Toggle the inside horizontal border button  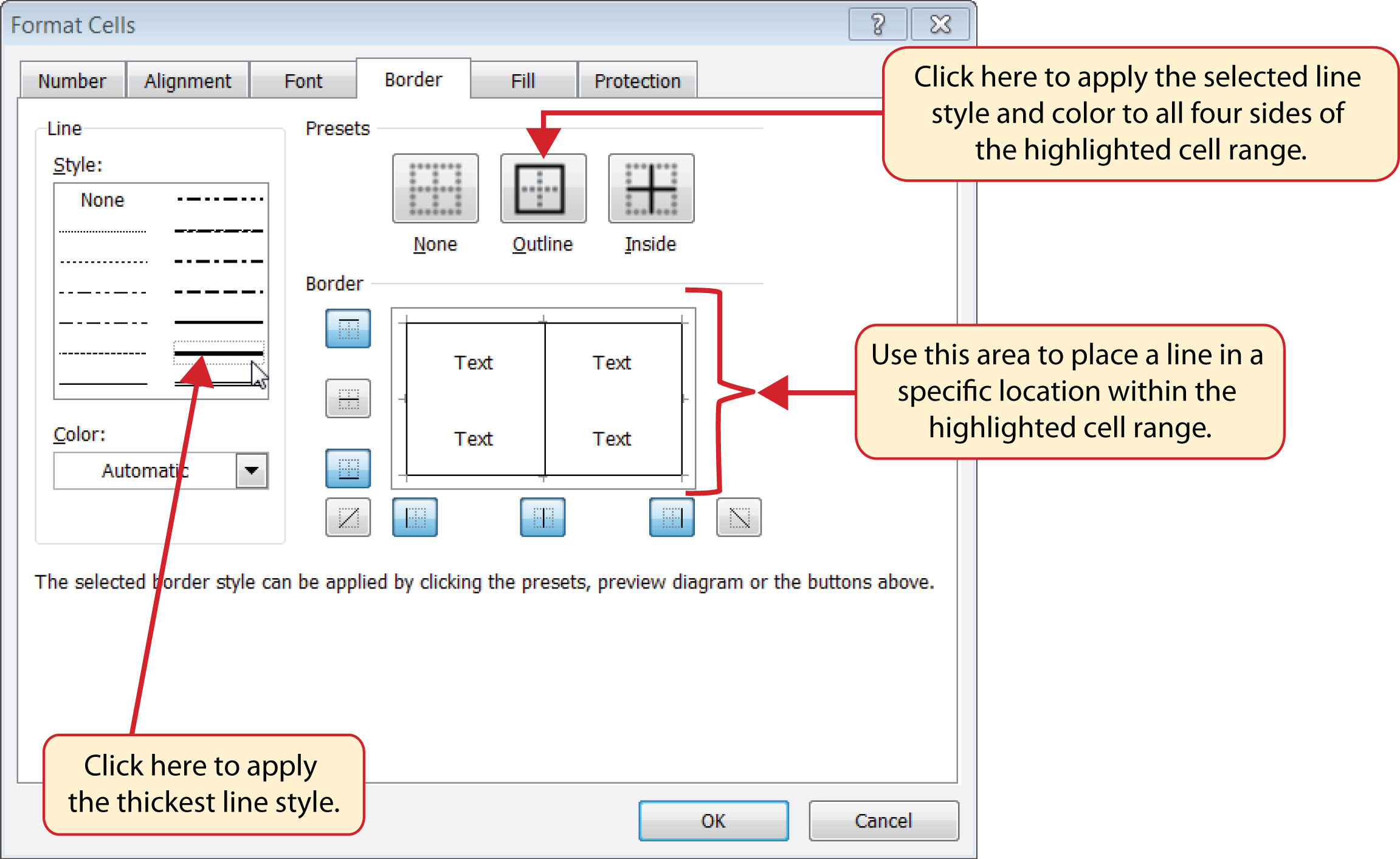pos(348,398)
